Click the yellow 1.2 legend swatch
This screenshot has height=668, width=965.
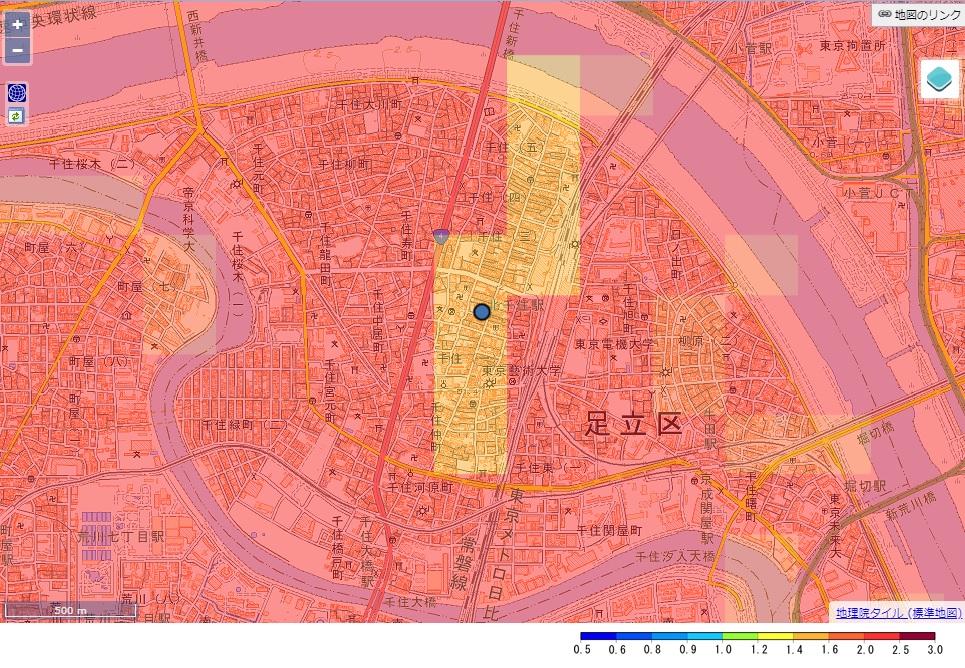(776, 636)
